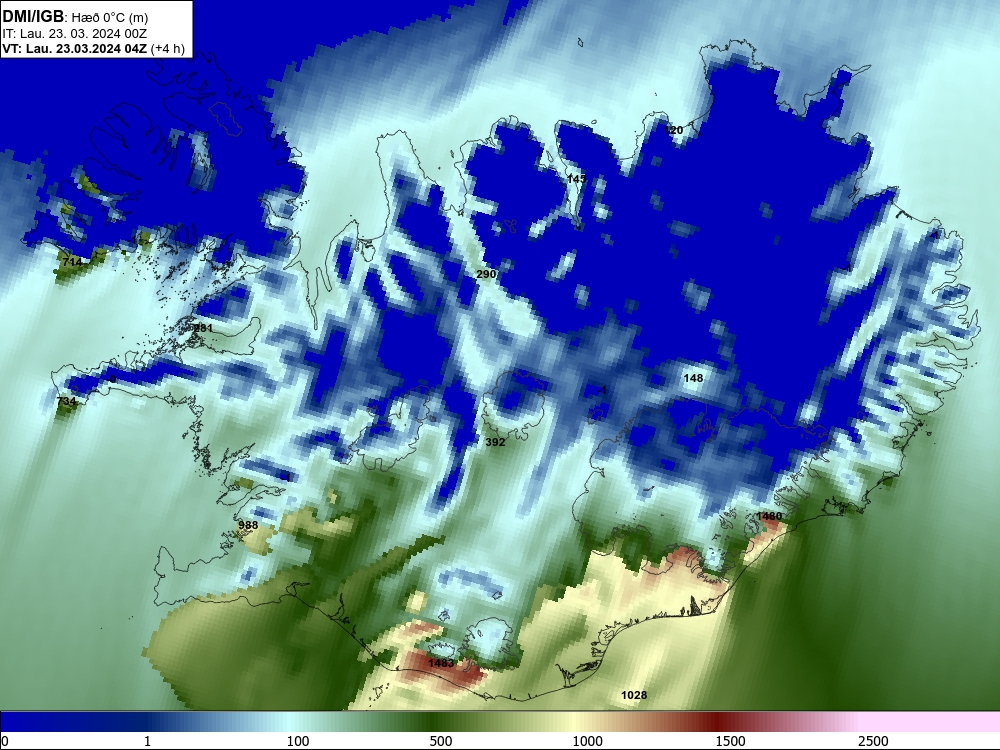Click the 290 value label
This screenshot has width=1000, height=750.
point(486,274)
